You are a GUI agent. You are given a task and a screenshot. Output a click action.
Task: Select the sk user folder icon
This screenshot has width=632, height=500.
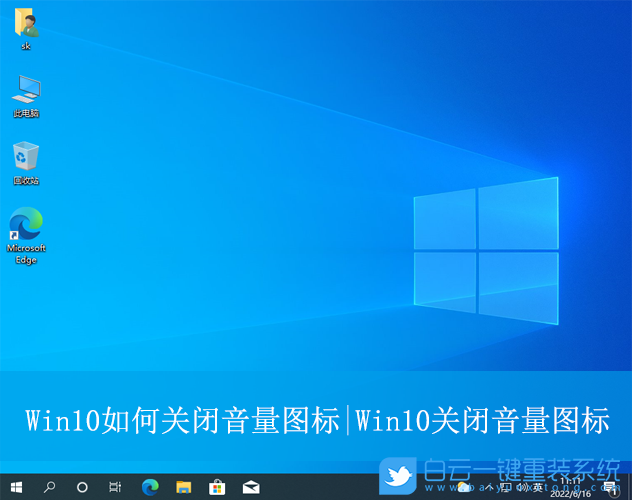pyautogui.click(x=26, y=29)
